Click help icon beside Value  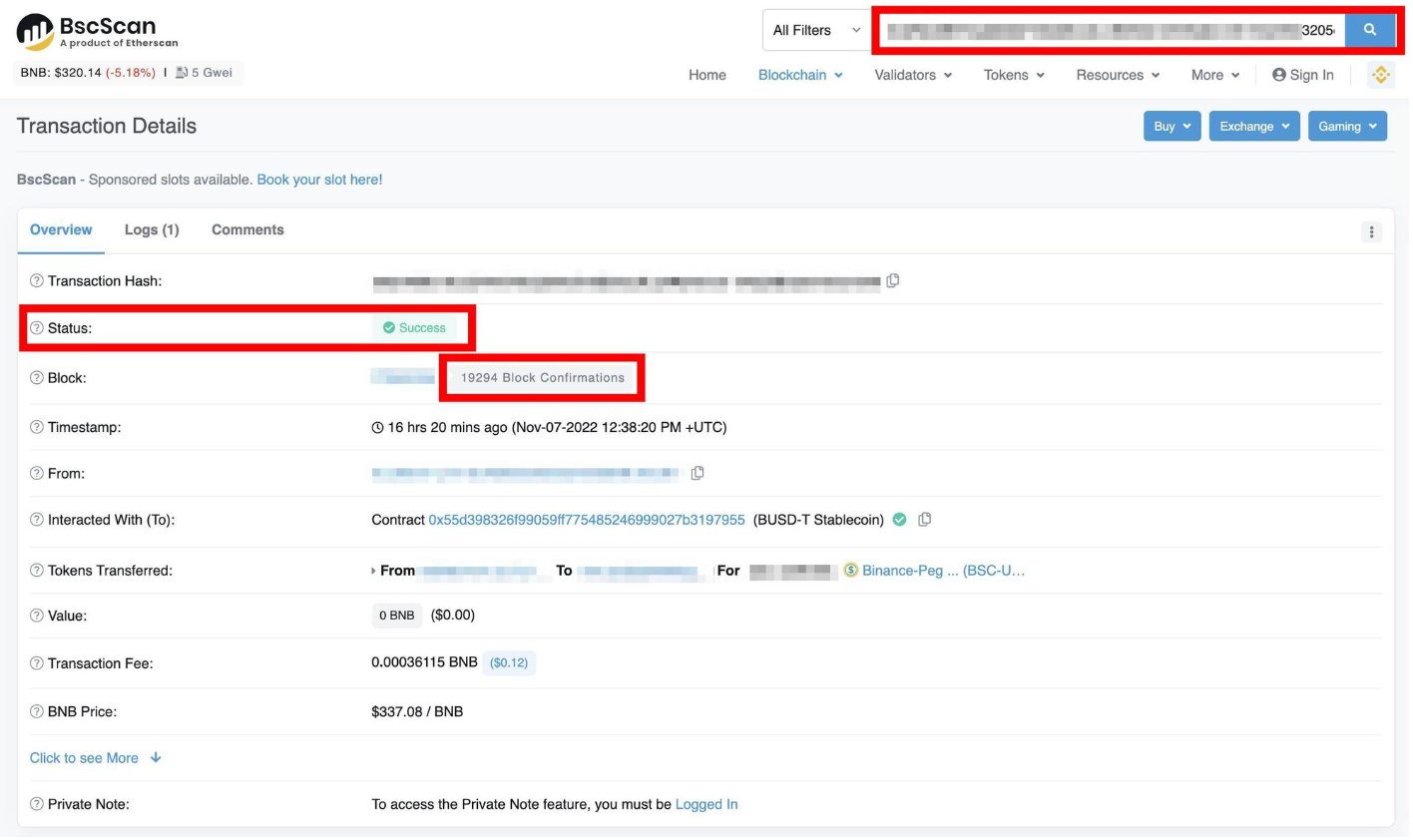coord(37,617)
